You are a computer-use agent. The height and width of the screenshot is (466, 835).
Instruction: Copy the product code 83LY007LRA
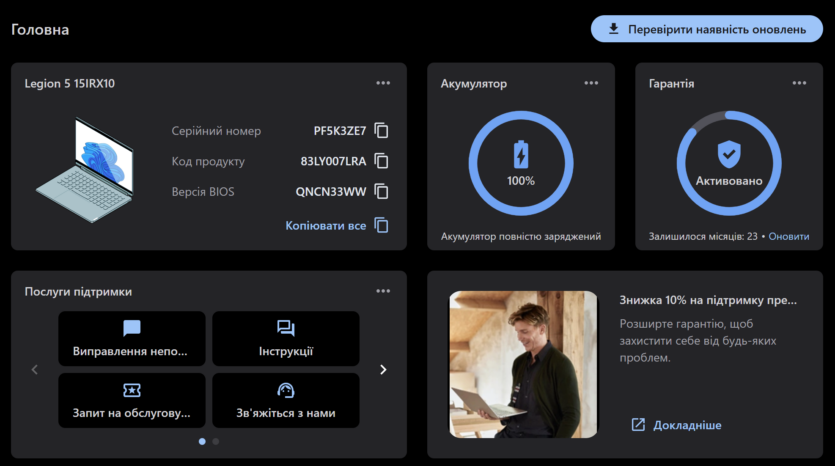[x=381, y=161]
